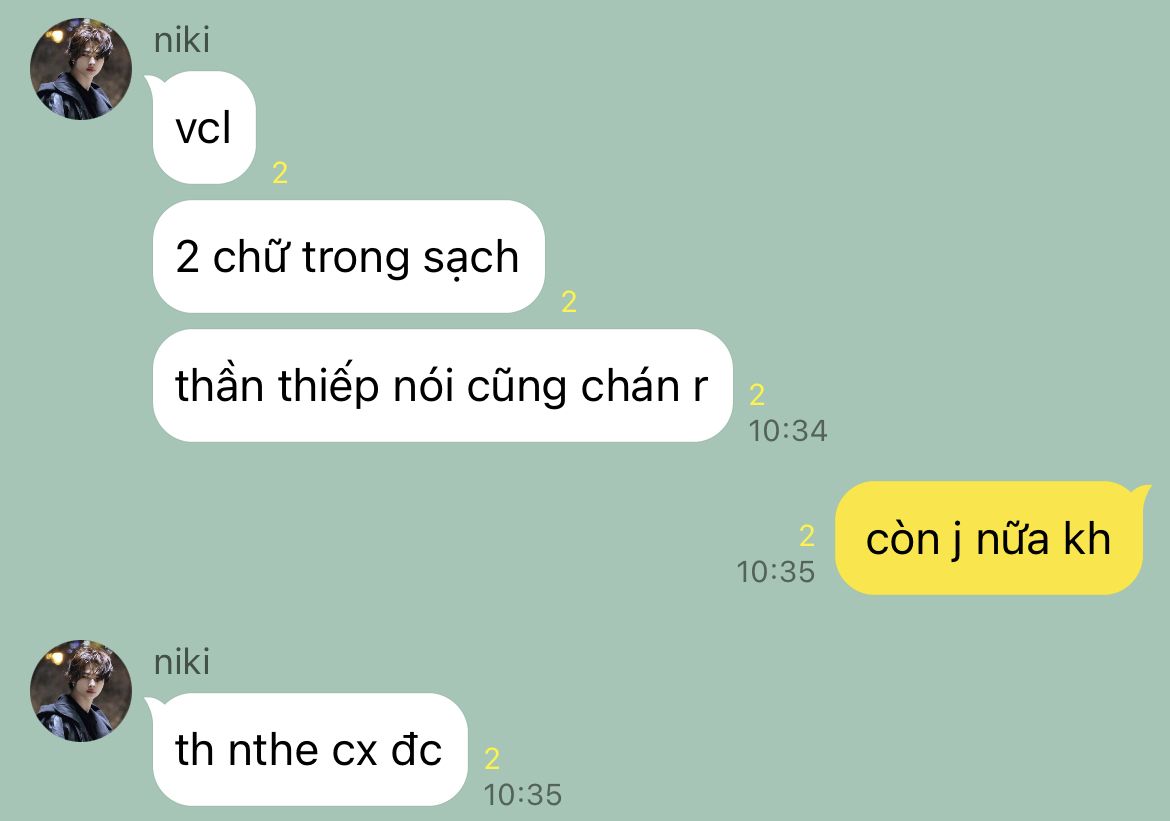Click the 10:34 timestamp

(788, 431)
